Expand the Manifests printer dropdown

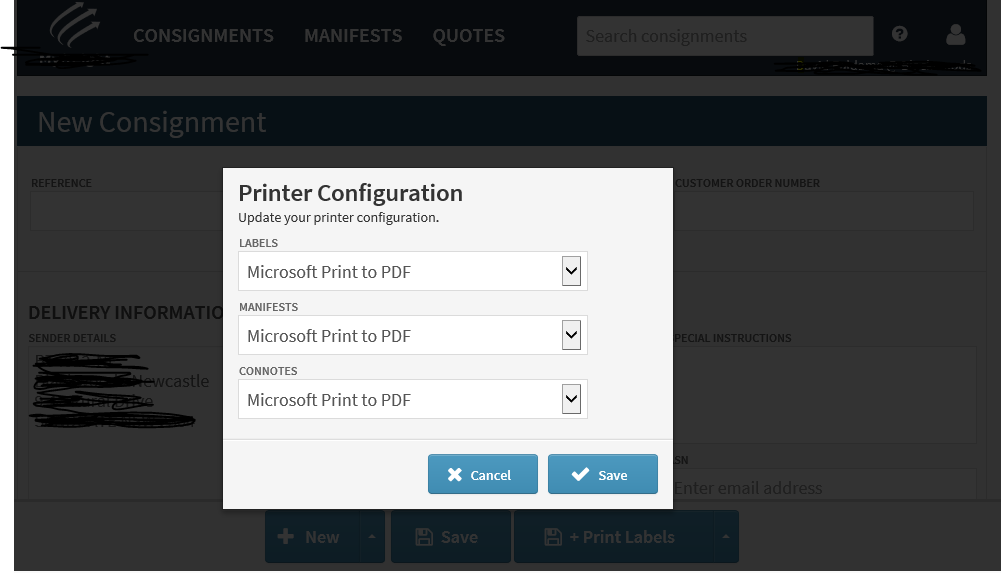click(x=571, y=335)
